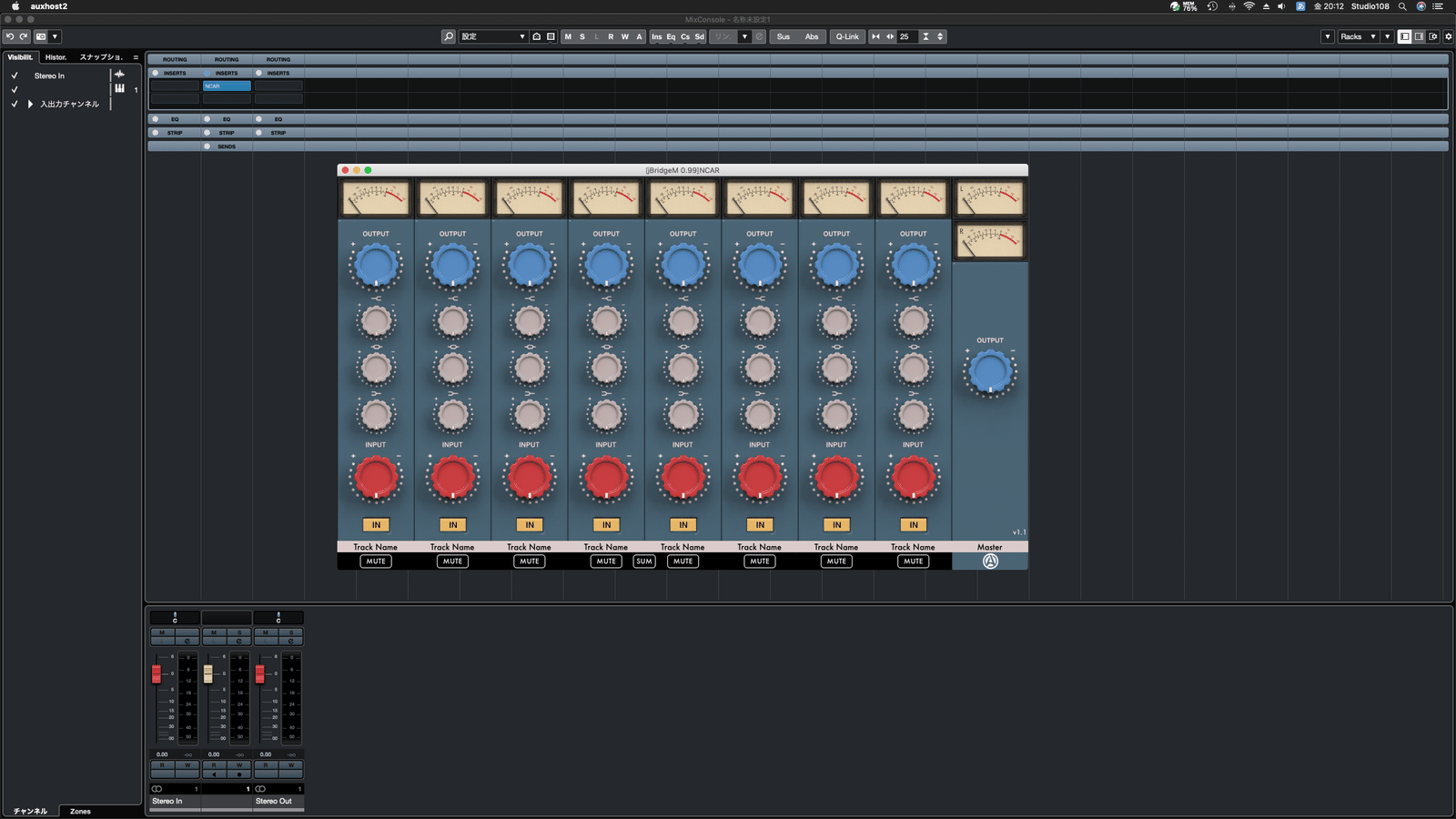Switch to the Histor. tab
Screen dimensions: 1456x819
[x=56, y=56]
